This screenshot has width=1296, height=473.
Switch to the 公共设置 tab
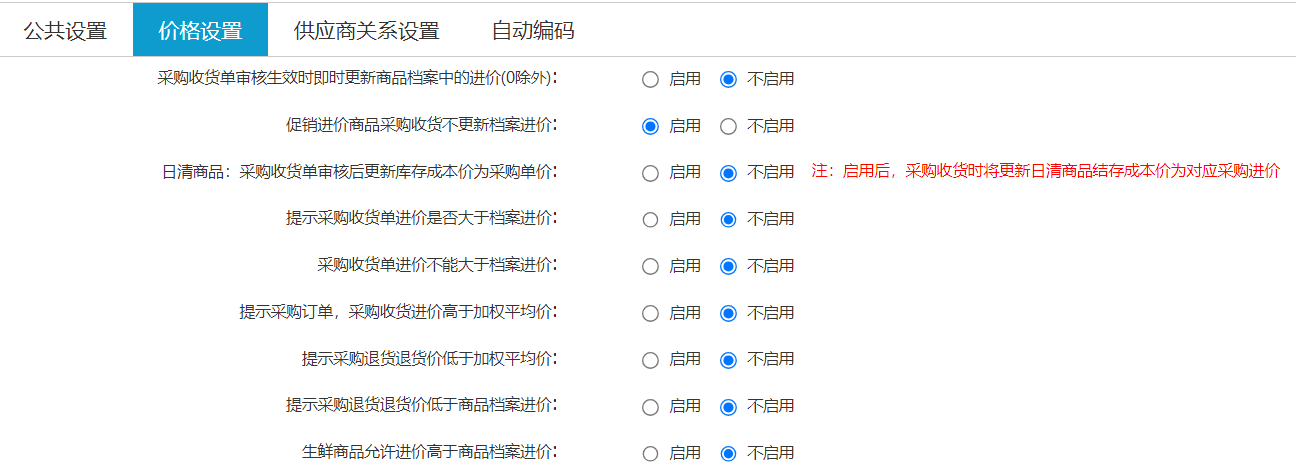pyautogui.click(x=65, y=30)
